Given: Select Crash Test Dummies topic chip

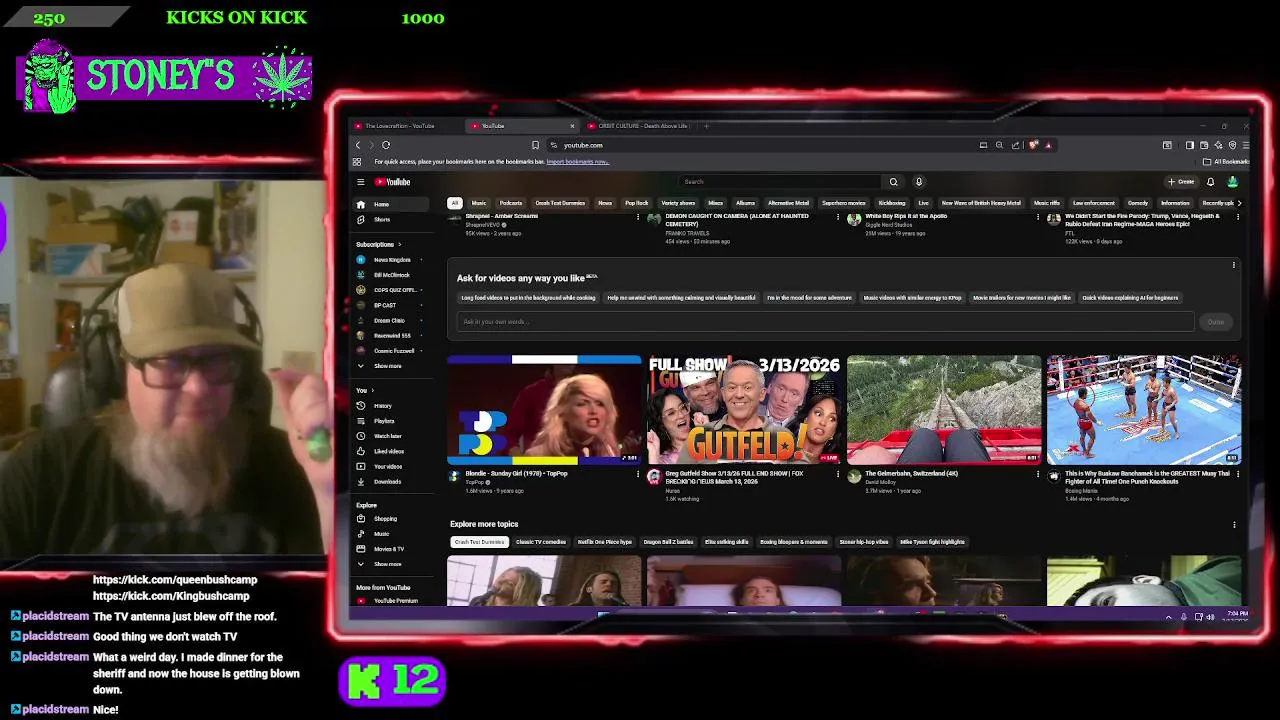Looking at the screenshot, I should pos(479,542).
